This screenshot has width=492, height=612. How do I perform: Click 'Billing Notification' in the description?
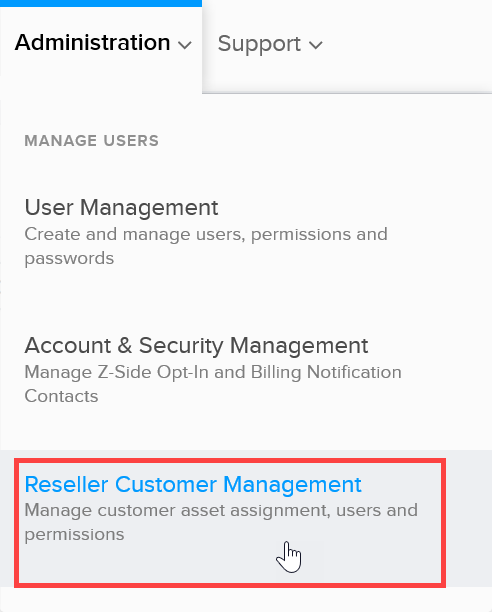point(326,372)
